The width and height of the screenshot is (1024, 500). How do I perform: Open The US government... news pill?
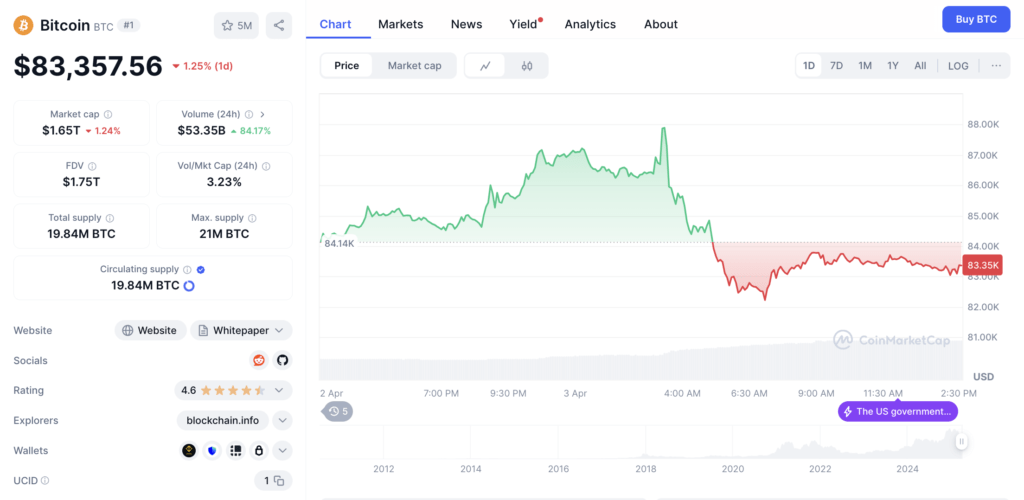899,411
